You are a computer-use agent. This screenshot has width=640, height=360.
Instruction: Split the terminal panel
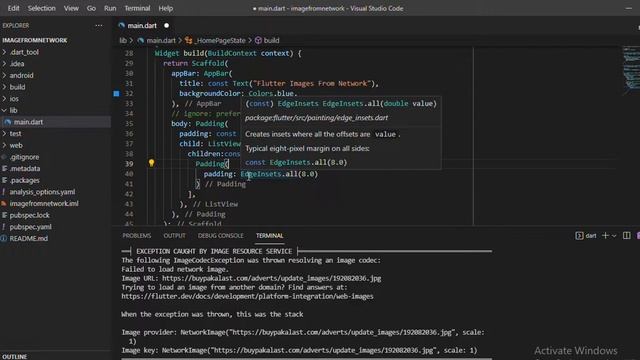(627, 236)
